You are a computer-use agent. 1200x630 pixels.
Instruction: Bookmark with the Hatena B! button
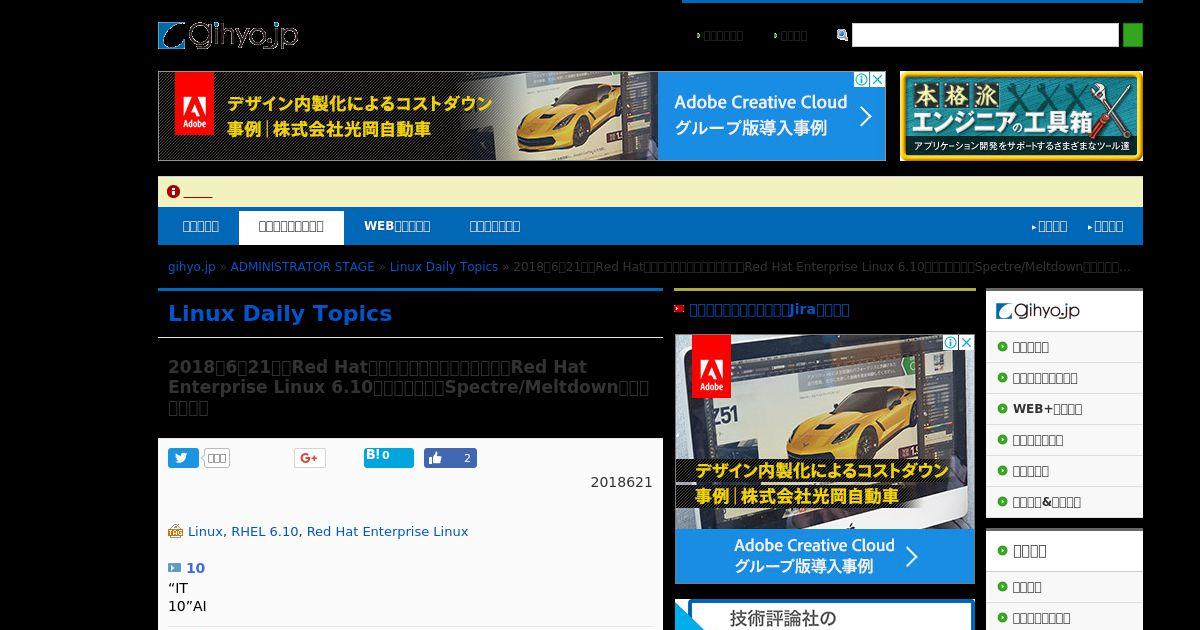click(x=388, y=457)
